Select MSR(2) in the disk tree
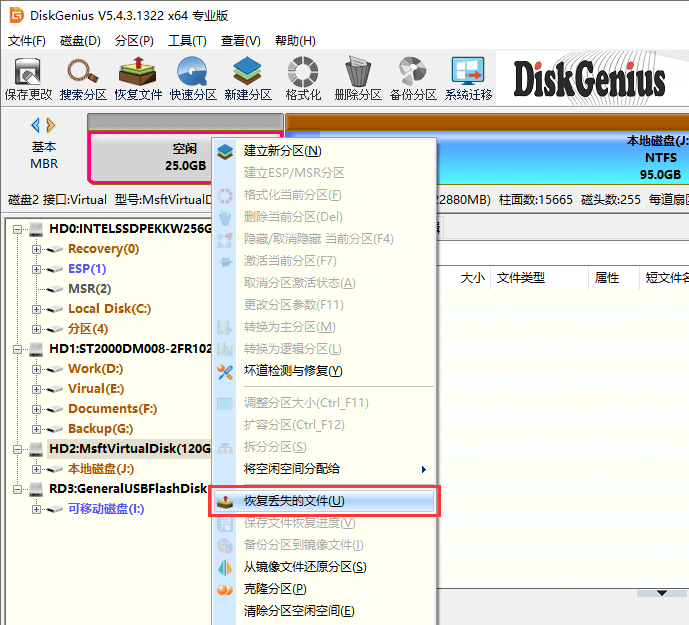This screenshot has width=689, height=625. pyautogui.click(x=90, y=289)
